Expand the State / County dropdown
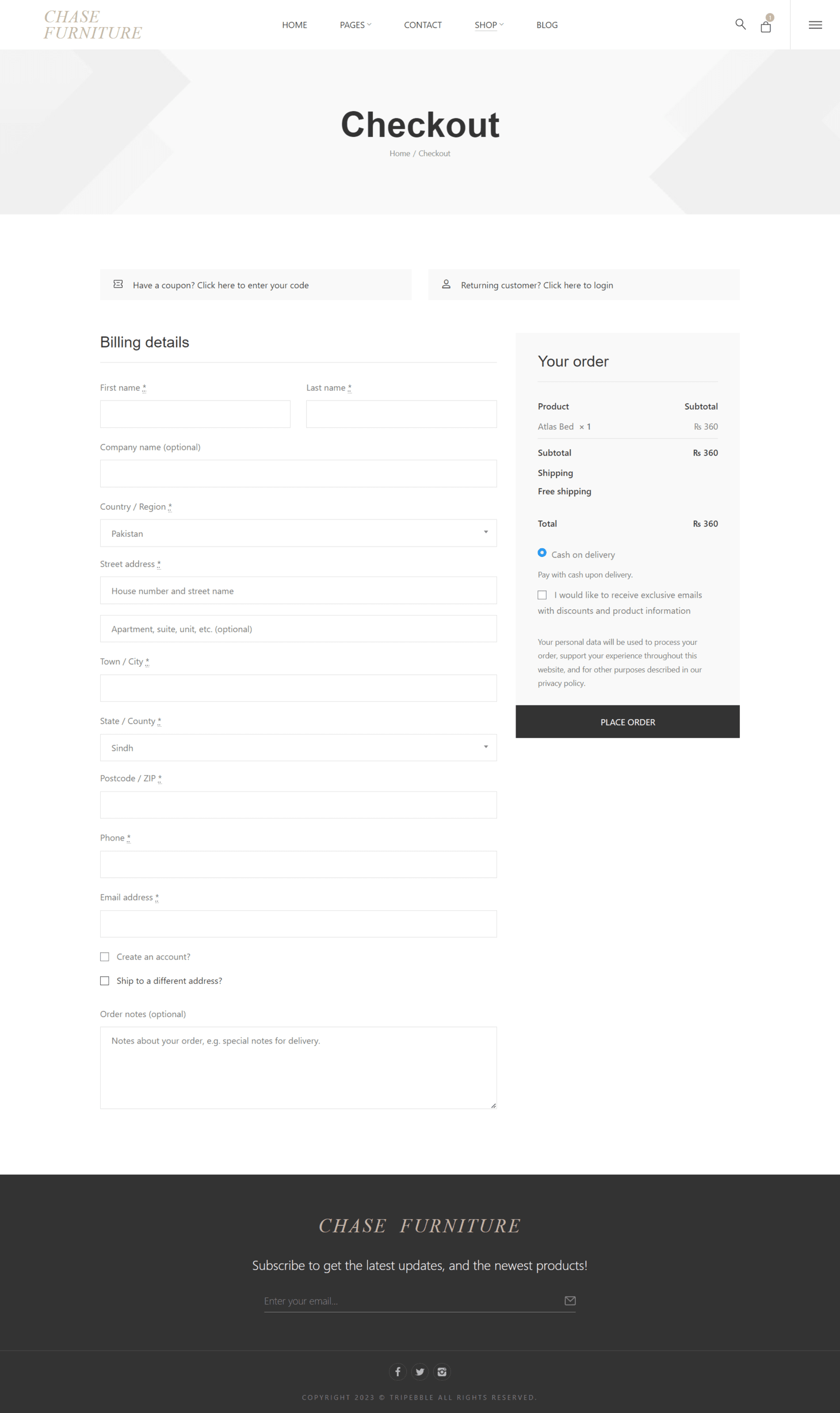 coord(298,747)
